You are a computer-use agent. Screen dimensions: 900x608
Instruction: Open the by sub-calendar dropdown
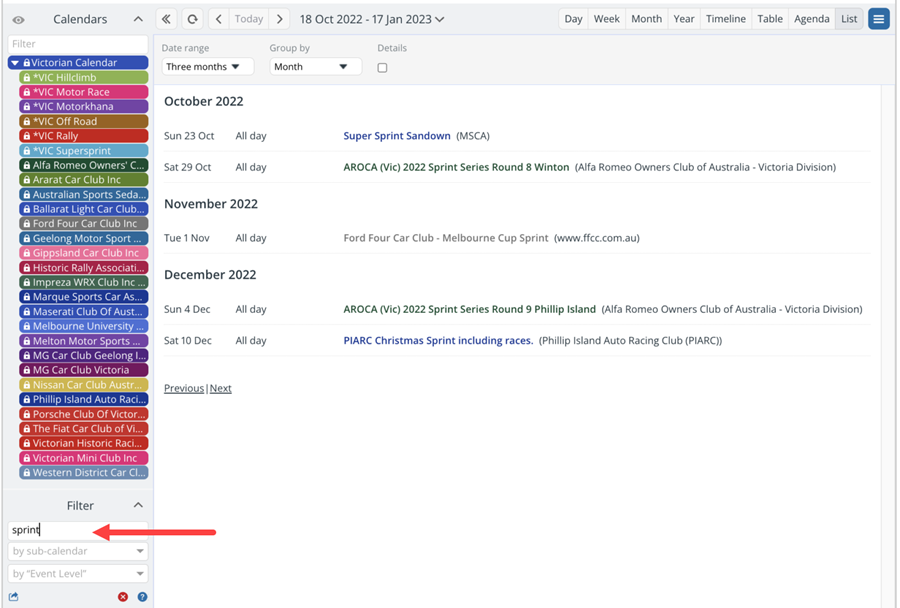point(78,551)
